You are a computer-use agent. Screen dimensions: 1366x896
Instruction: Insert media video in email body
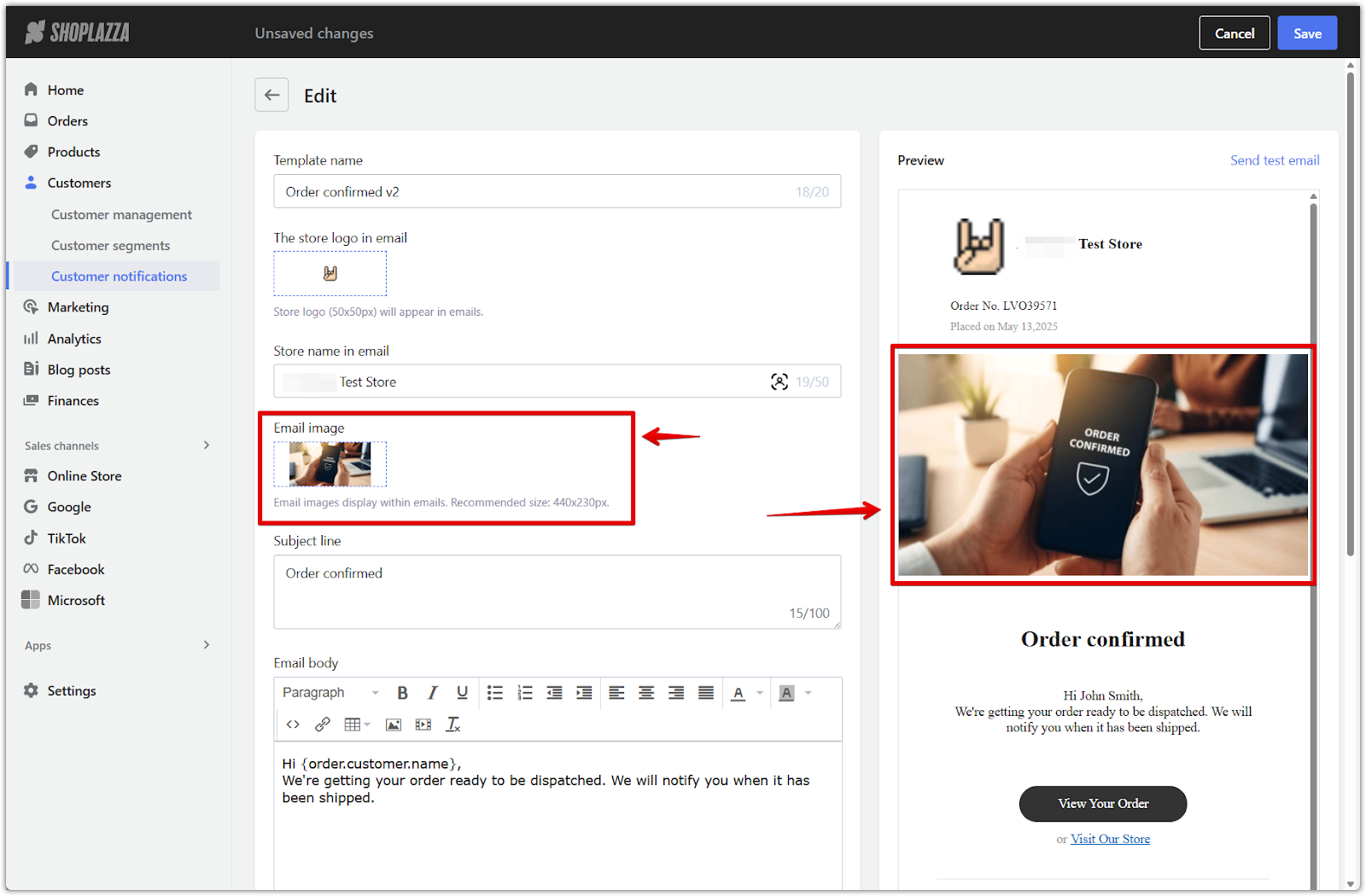[x=423, y=724]
